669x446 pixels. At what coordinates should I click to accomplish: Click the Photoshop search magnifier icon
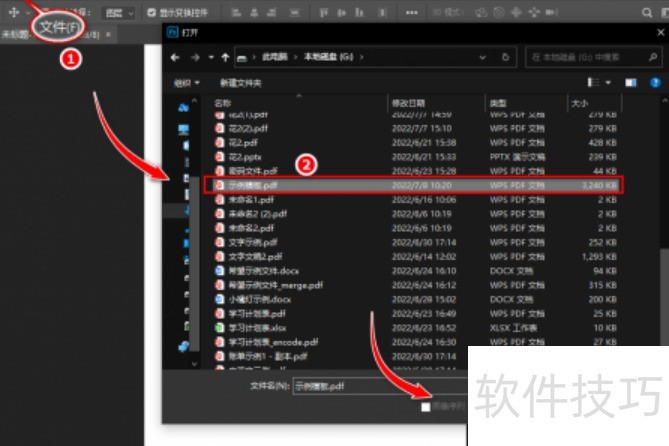coord(647,13)
